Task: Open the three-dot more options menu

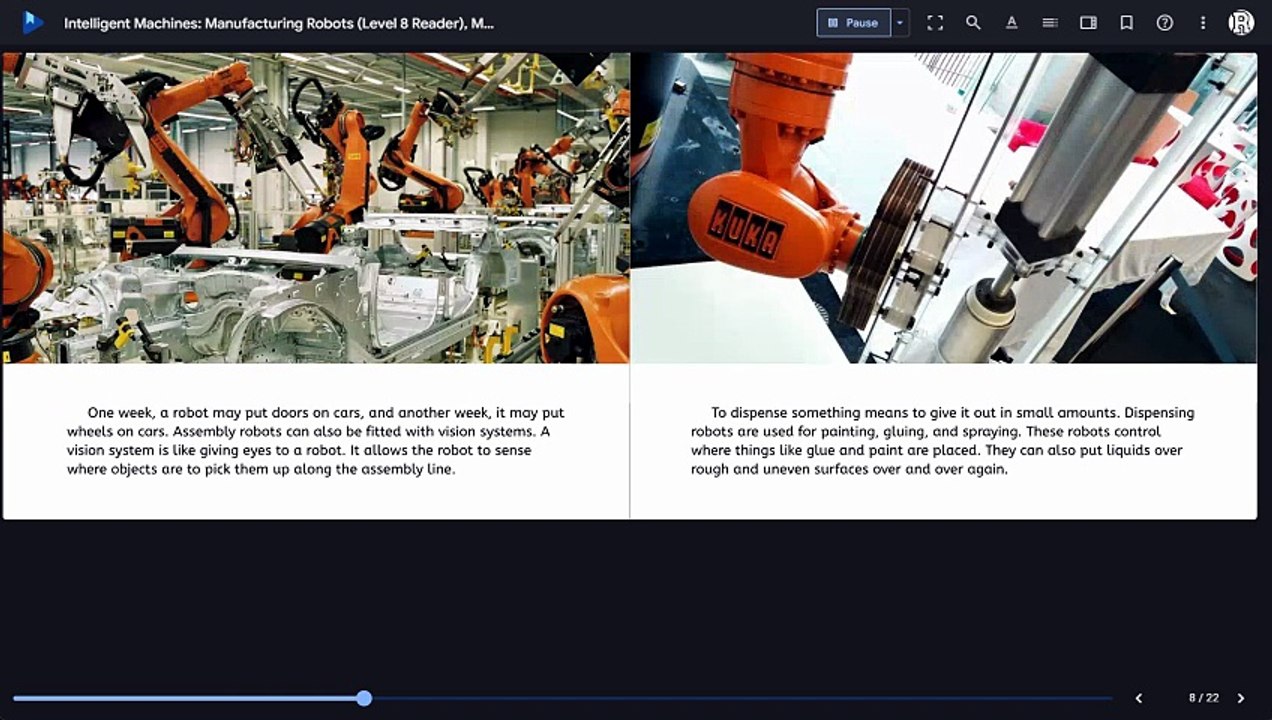Action: 1203,22
